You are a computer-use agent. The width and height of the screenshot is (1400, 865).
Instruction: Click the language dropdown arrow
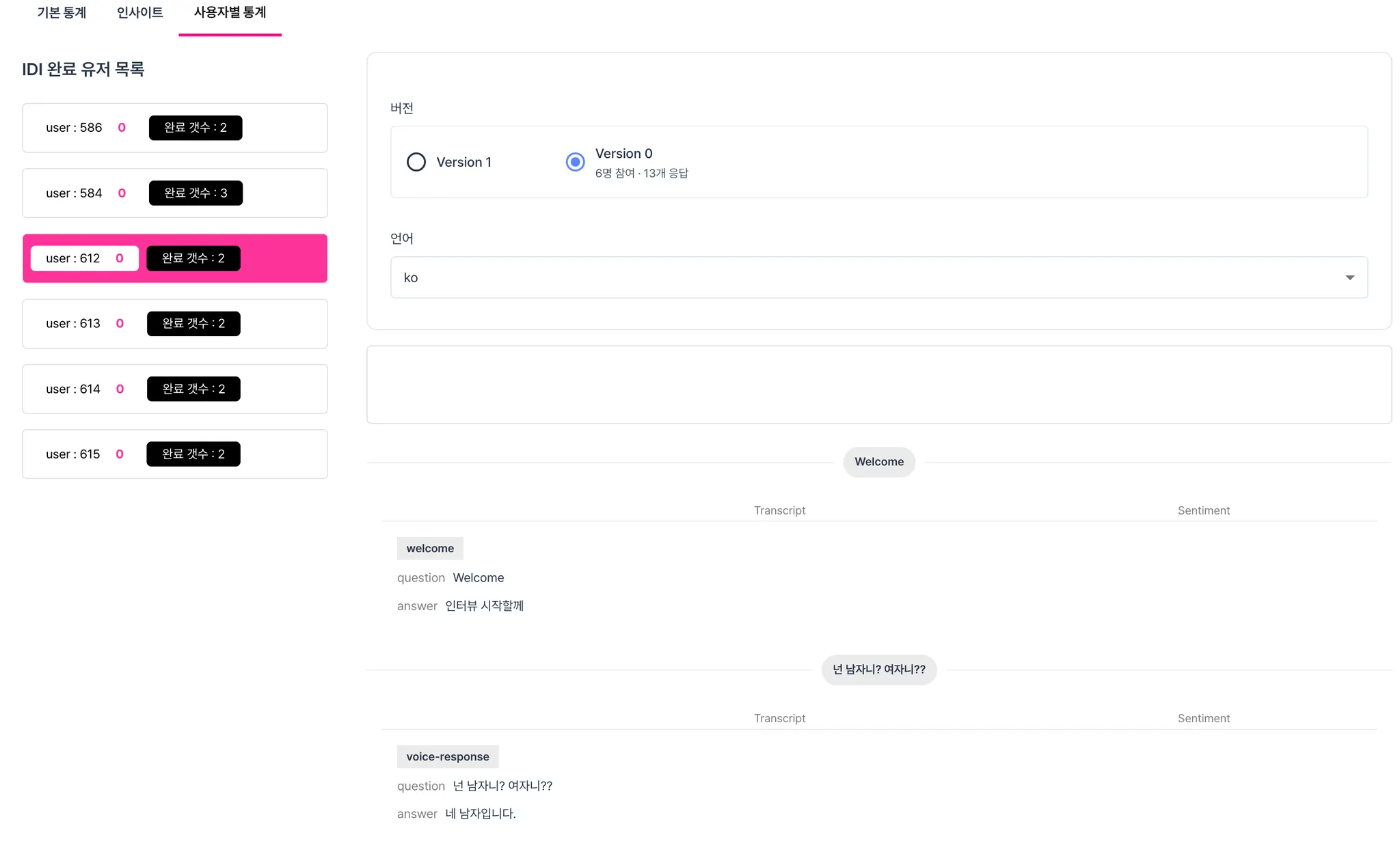point(1349,277)
